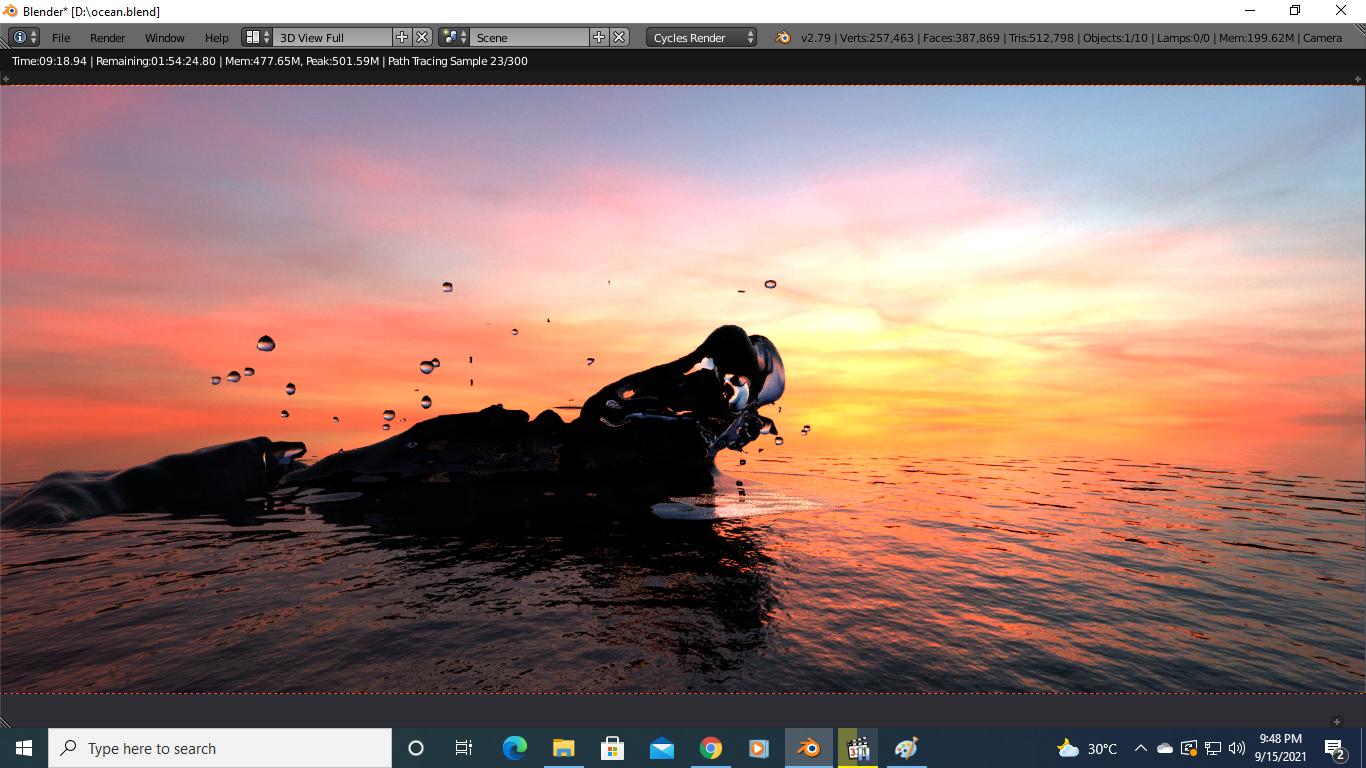Viewport: 1366px width, 768px height.
Task: Open the File menu
Action: [61, 37]
